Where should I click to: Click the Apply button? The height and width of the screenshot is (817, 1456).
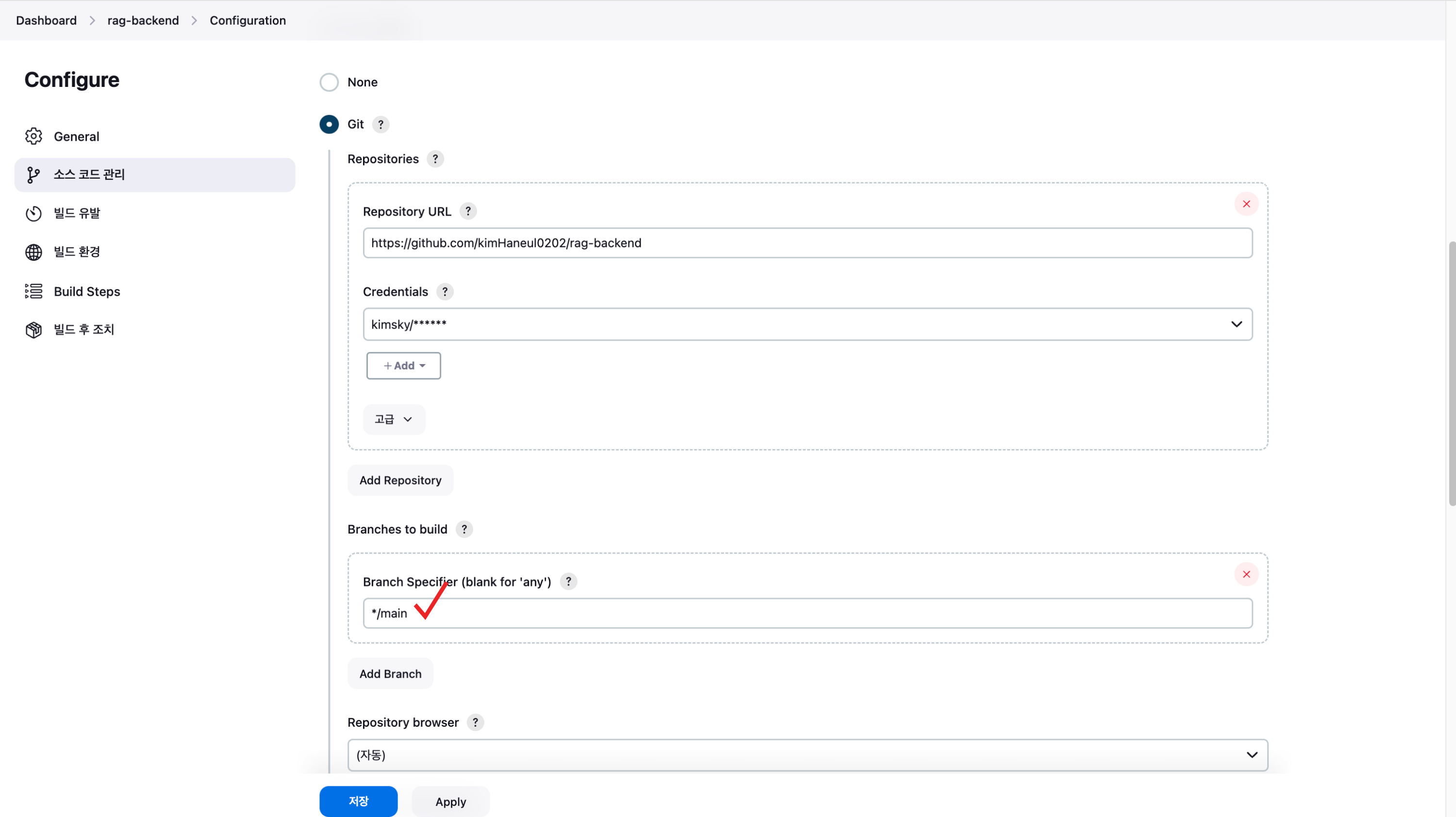[450, 801]
